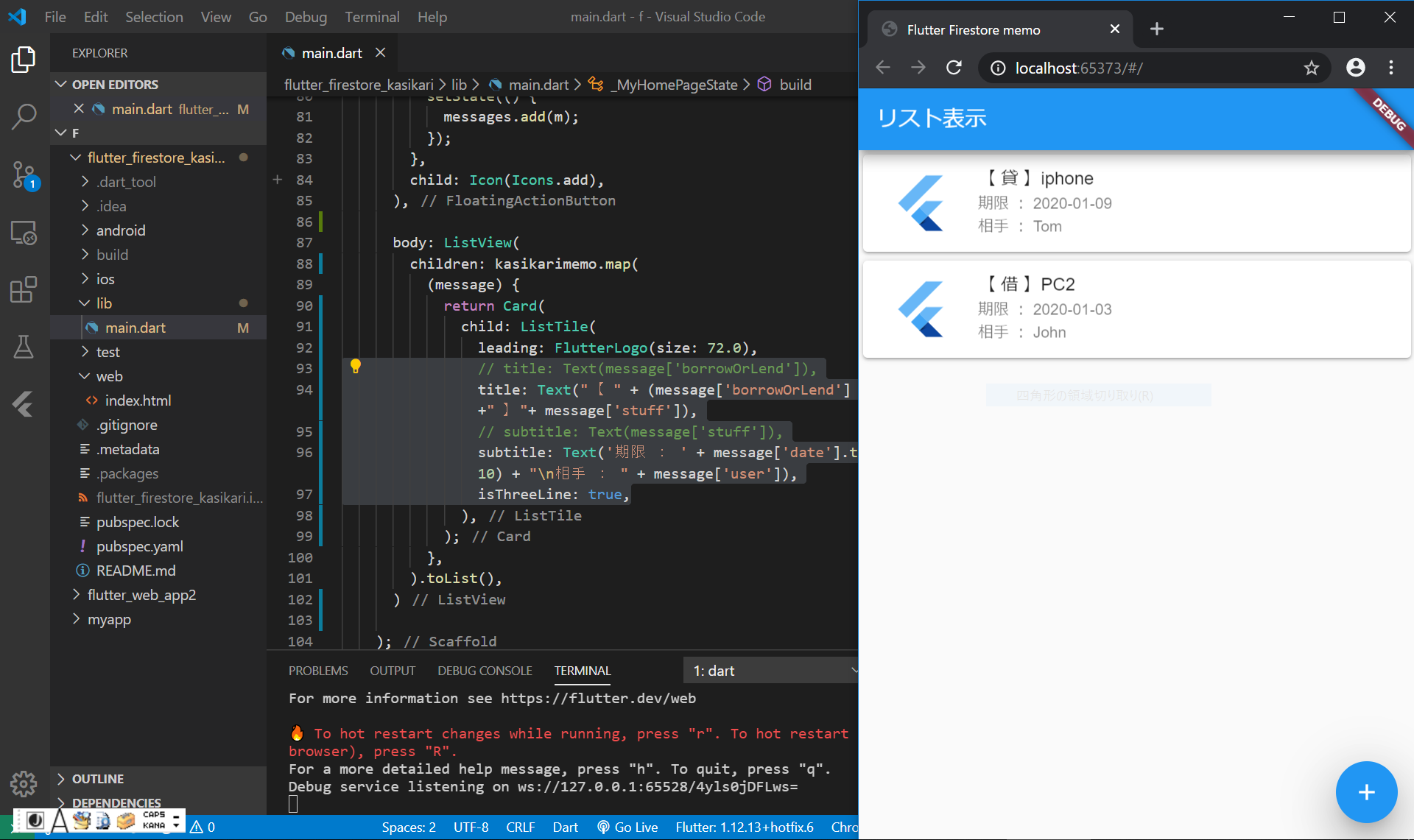Open the Flutter sidebar icon

coord(24,403)
